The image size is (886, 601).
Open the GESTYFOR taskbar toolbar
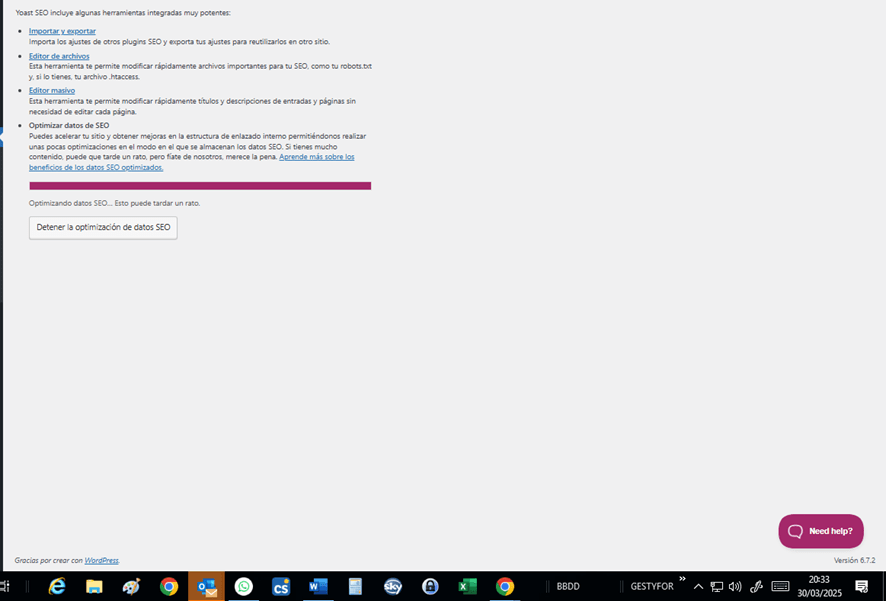tap(652, 586)
